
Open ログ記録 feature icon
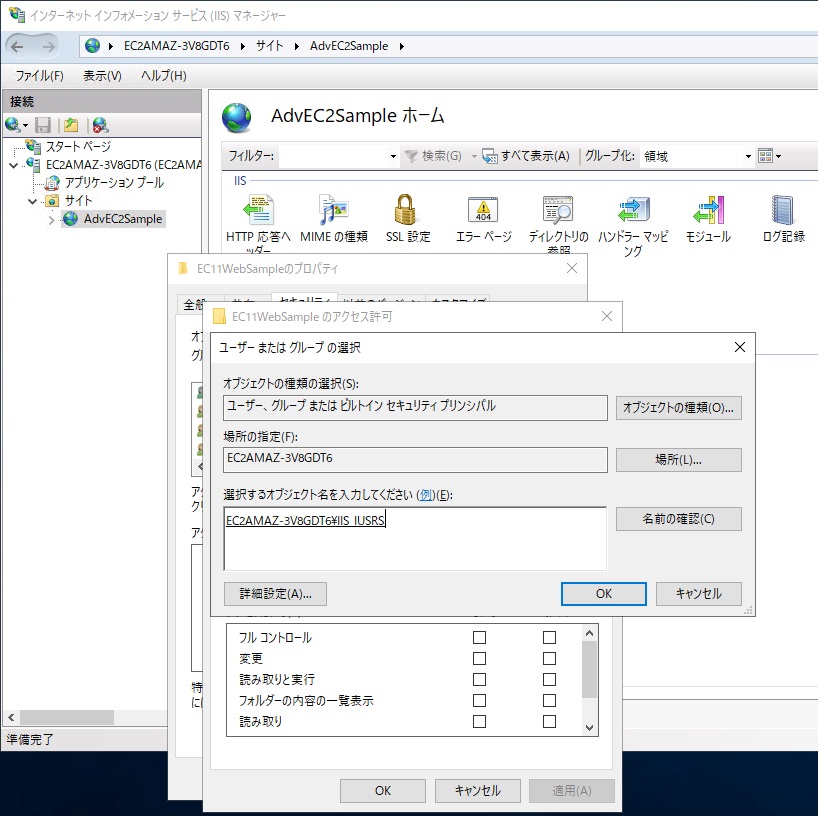point(782,210)
